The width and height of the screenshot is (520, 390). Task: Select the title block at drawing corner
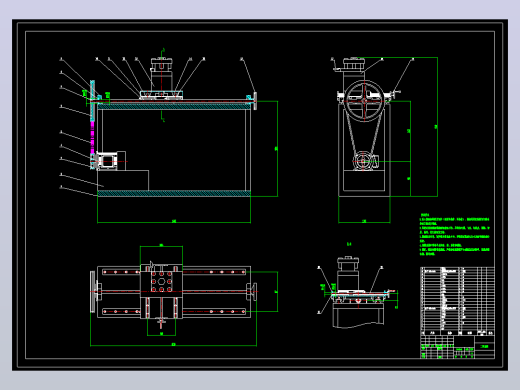[x=457, y=347]
